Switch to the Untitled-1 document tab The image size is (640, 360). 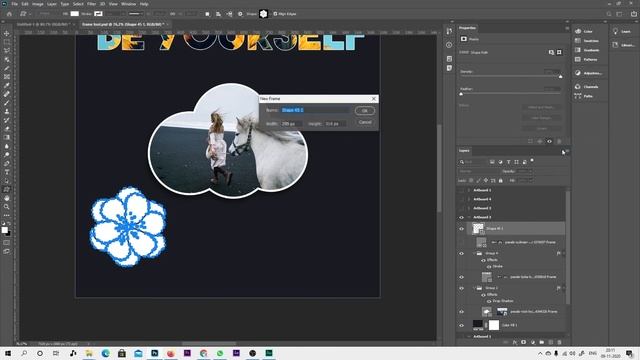click(x=43, y=24)
